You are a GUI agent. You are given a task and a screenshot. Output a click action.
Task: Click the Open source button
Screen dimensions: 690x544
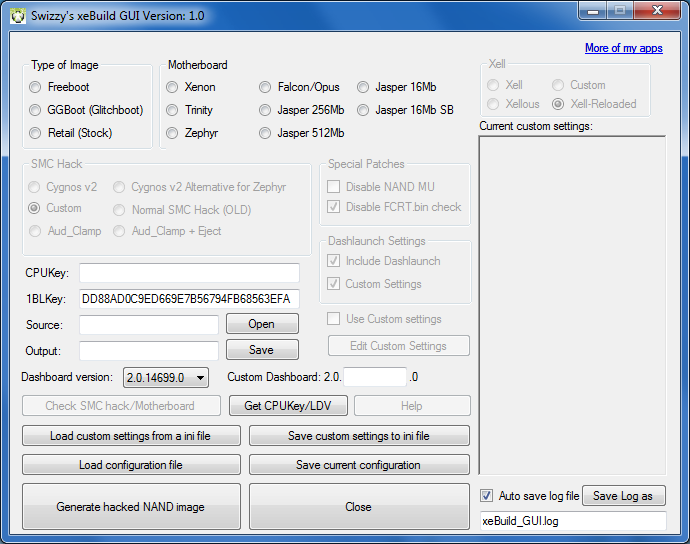click(262, 324)
